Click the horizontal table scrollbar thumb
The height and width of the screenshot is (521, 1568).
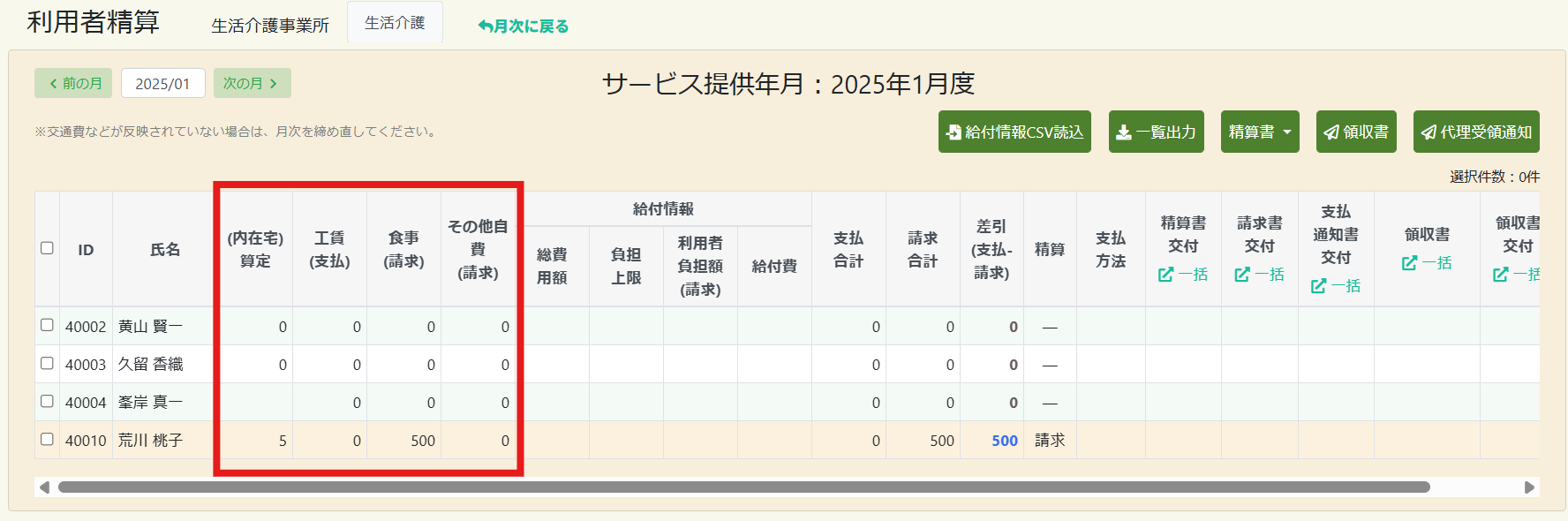(x=743, y=487)
